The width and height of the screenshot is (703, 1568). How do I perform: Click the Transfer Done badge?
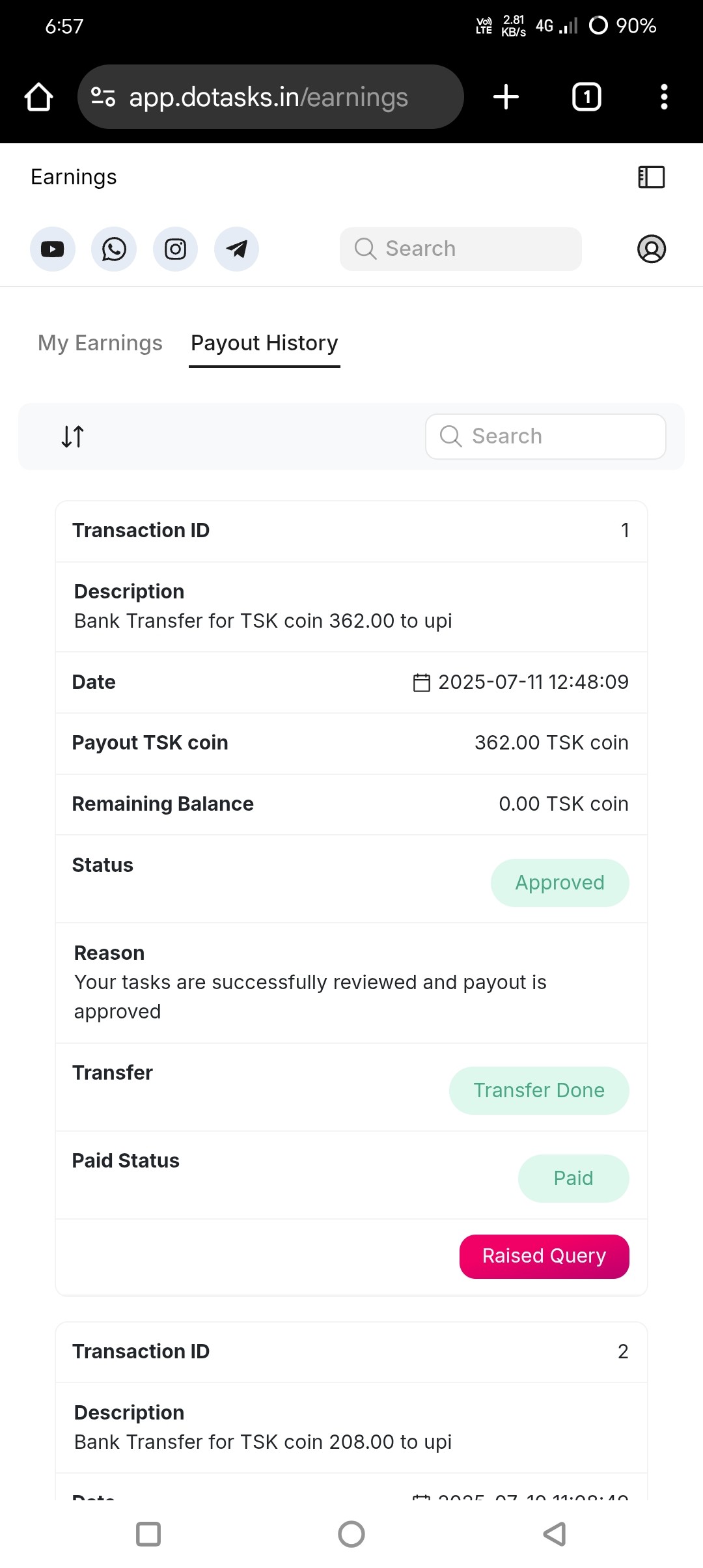pyautogui.click(x=539, y=1090)
